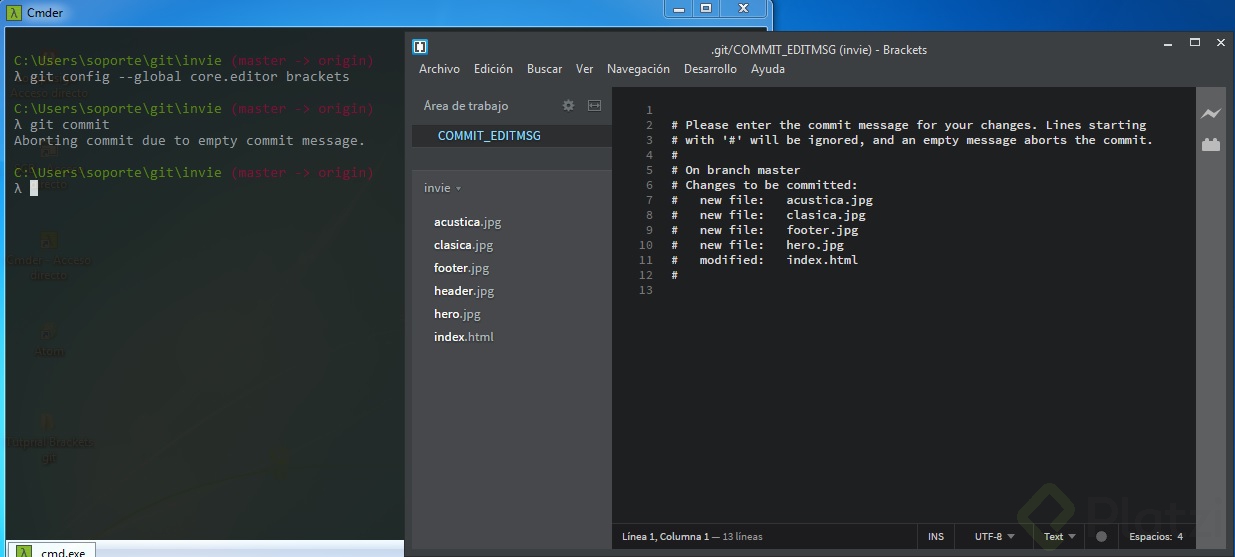Click cursor position Línea 1, Columna 1
Viewport: 1235px width, 557px height.
click(664, 537)
